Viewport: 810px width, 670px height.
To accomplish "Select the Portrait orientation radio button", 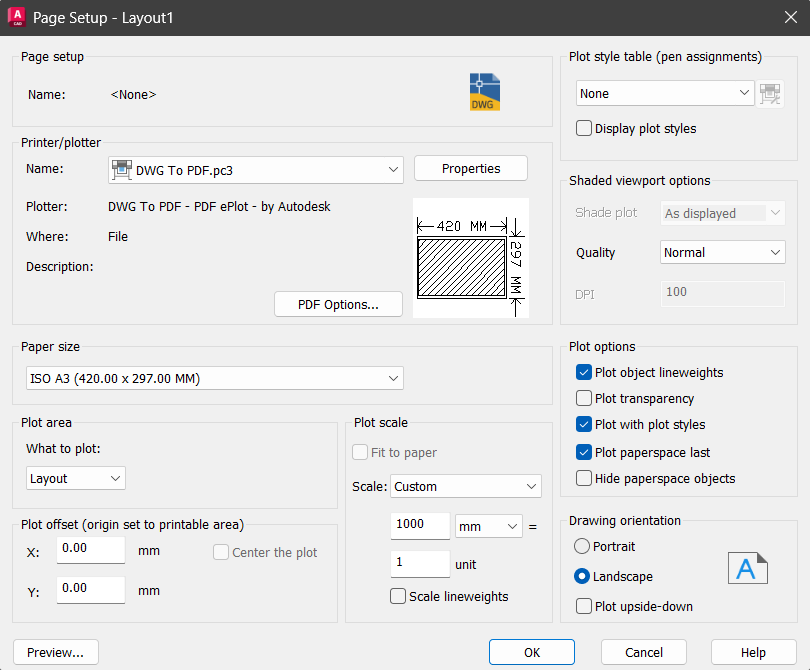I will (582, 547).
